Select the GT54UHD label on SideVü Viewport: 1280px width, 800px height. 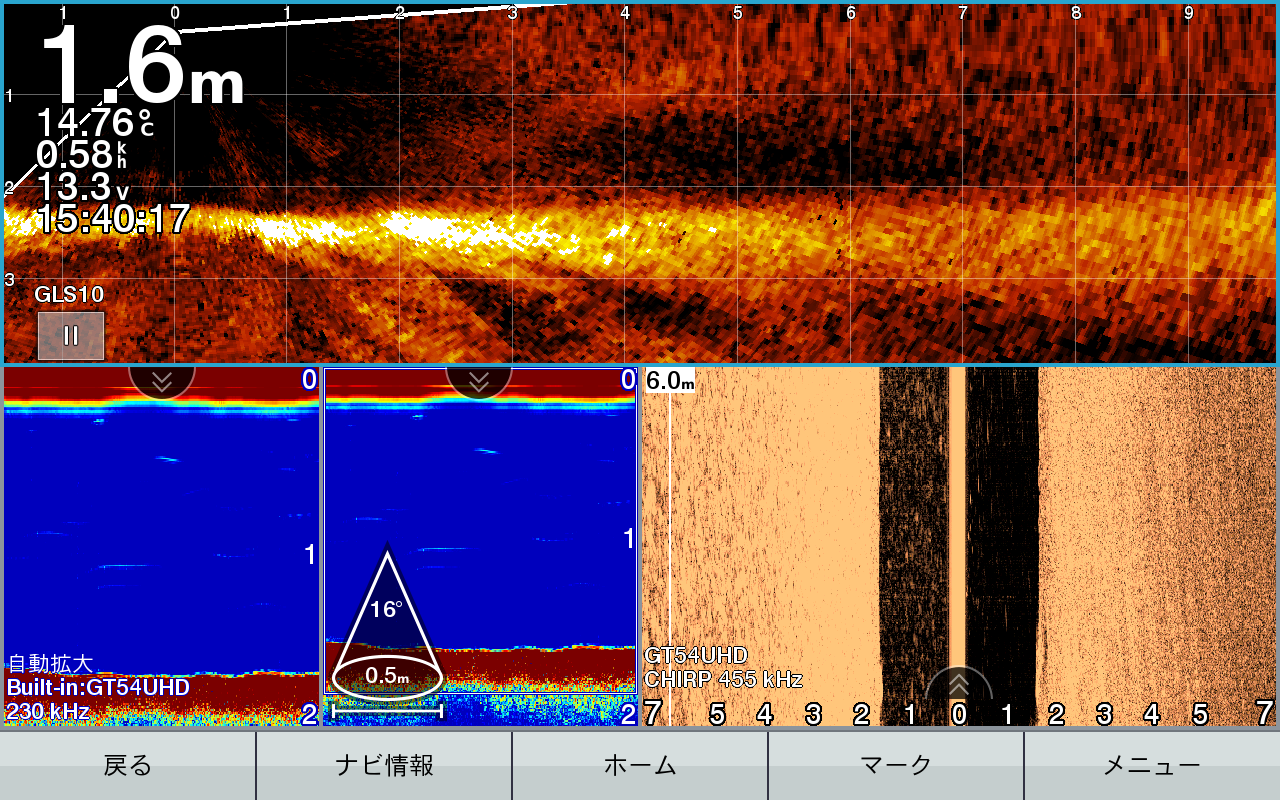[696, 656]
